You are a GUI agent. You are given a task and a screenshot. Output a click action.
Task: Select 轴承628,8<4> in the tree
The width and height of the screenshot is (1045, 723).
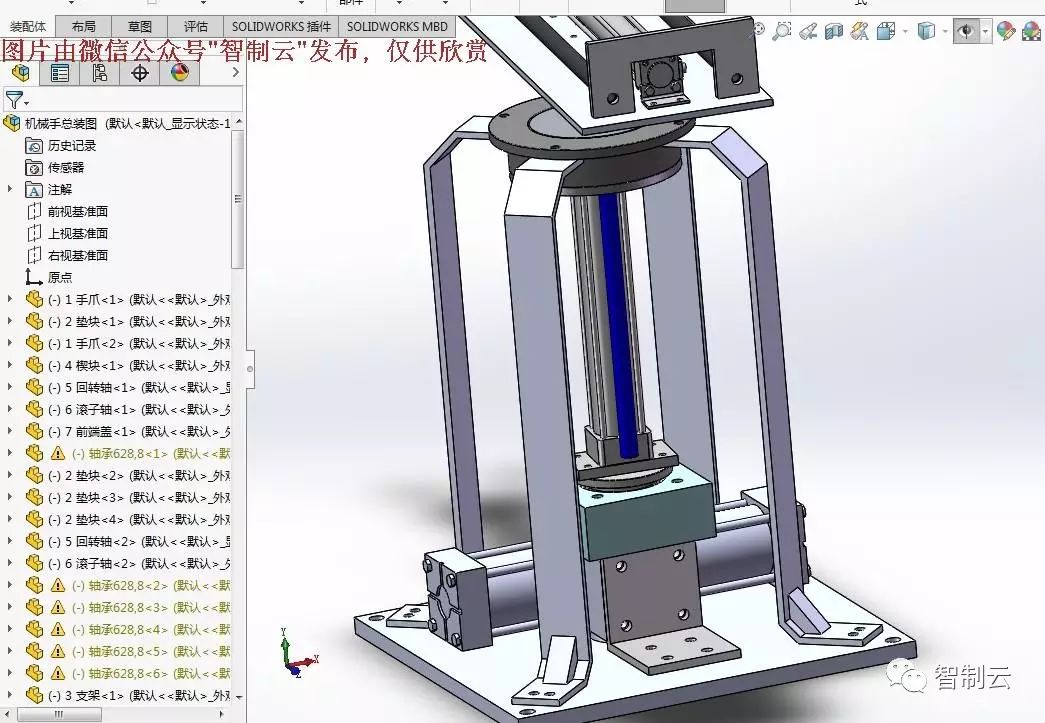click(151, 630)
